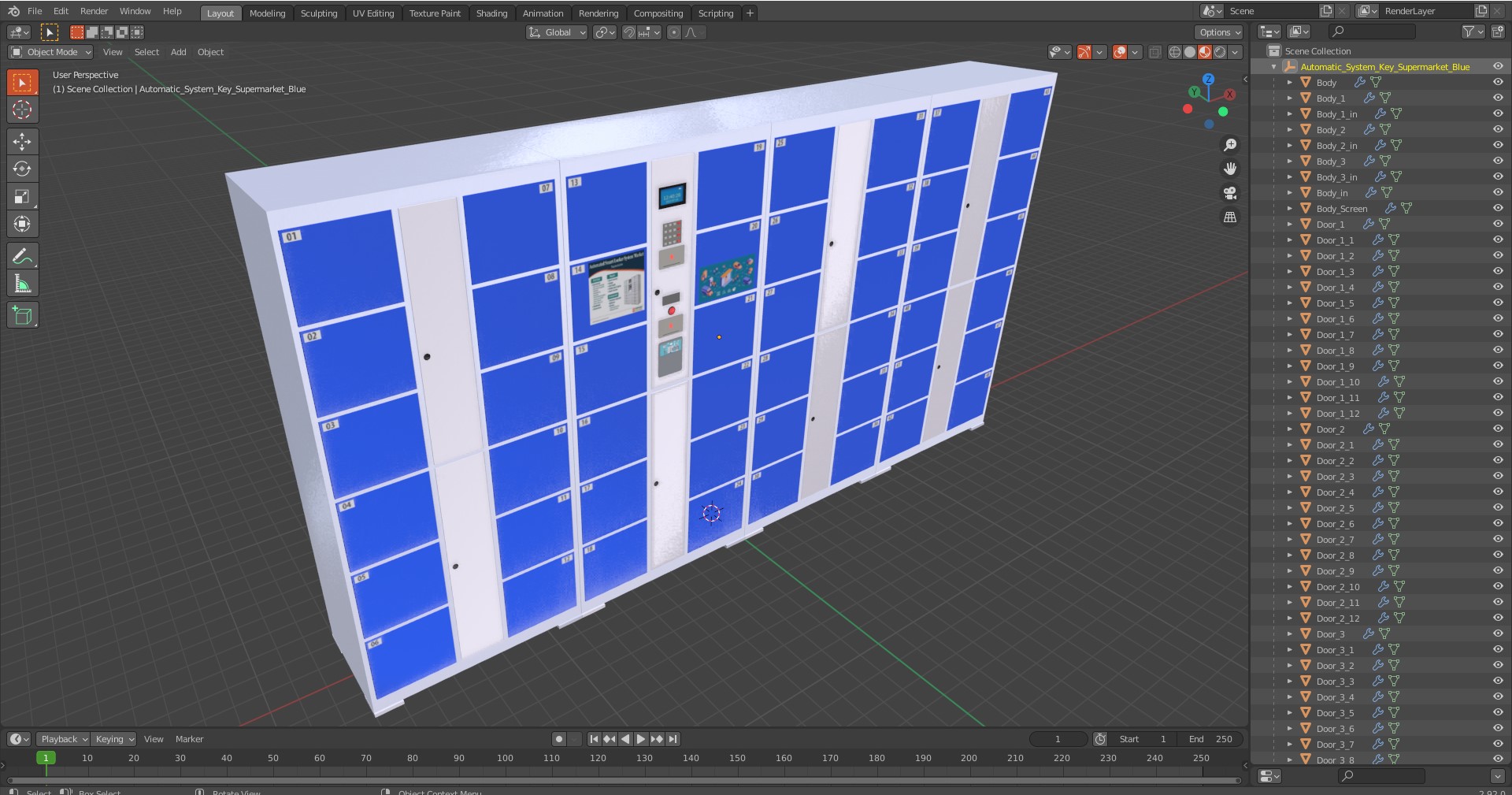Switch to material preview shading
Viewport: 1512px width, 795px height.
coord(1205,52)
